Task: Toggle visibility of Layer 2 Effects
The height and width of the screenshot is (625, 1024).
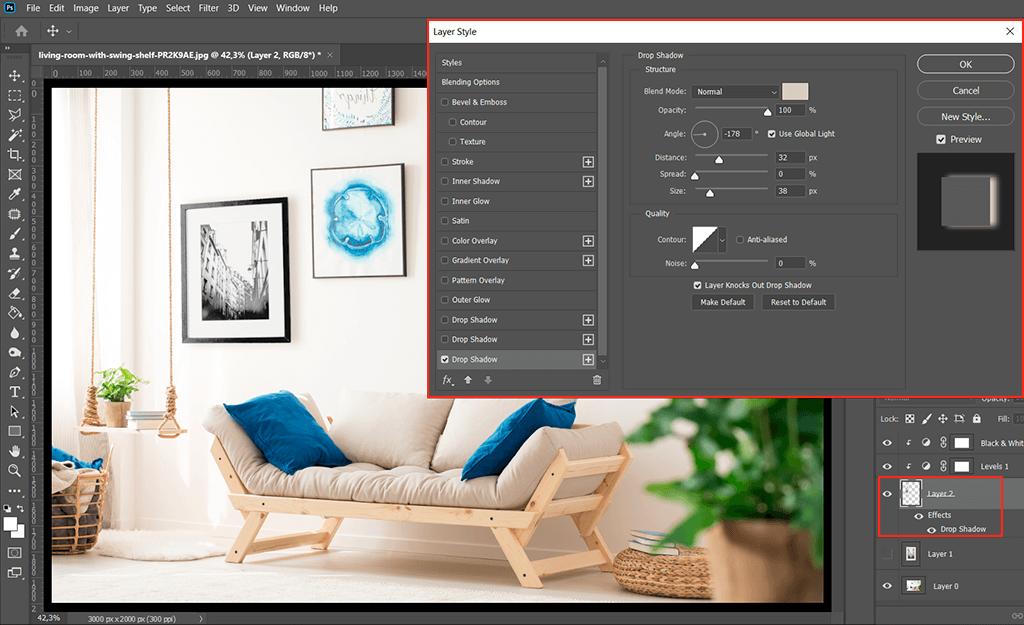Action: [x=918, y=516]
